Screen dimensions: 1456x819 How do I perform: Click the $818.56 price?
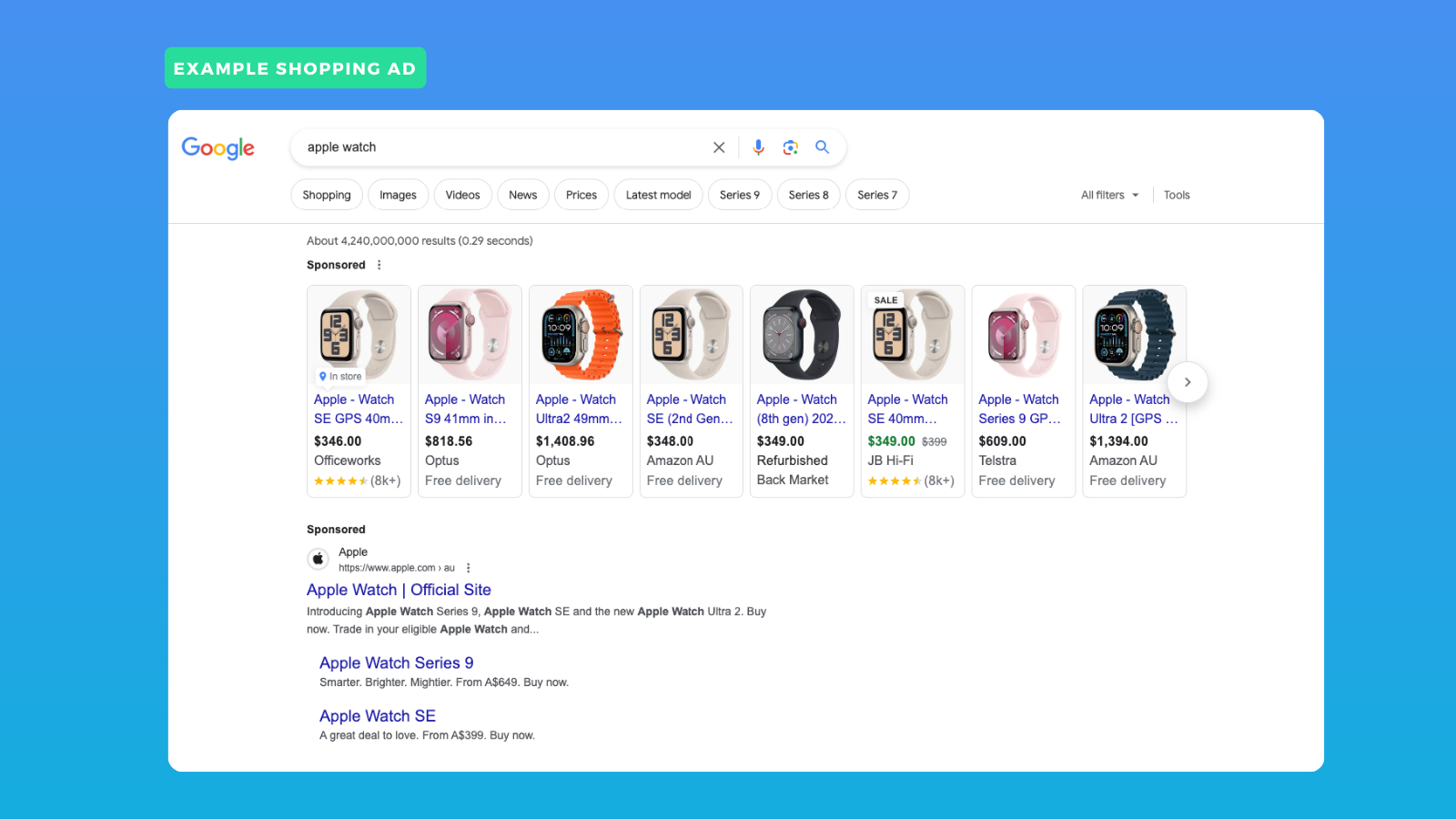(x=449, y=441)
